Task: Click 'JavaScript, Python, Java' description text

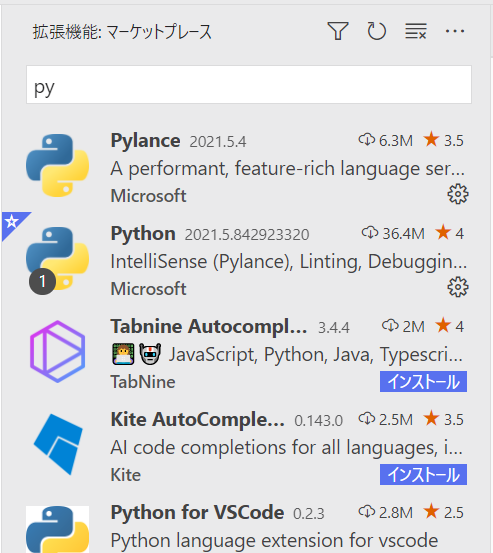Action: (316, 354)
